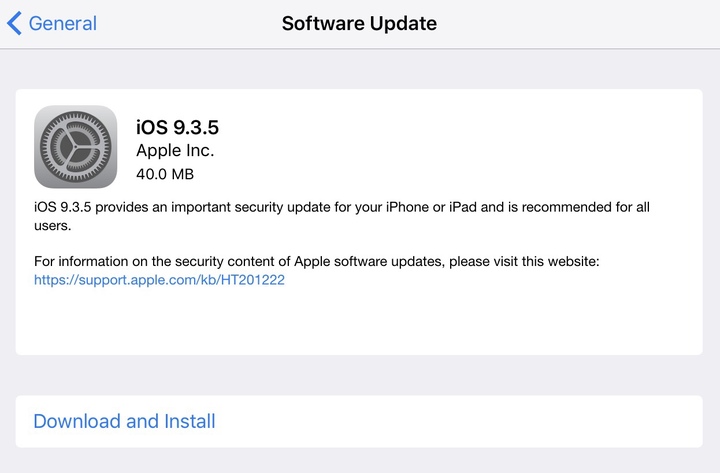The height and width of the screenshot is (473, 720).
Task: Tap the iOS update gear icon
Action: click(75, 147)
